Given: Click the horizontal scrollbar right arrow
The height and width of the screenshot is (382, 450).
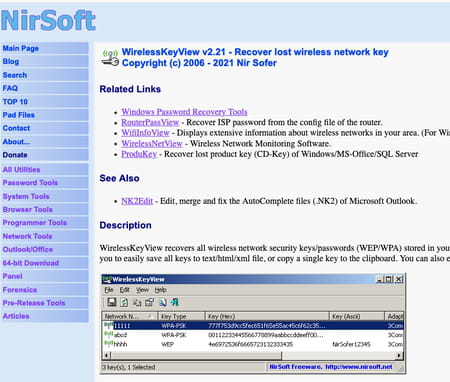Looking at the screenshot, I should click(399, 356).
